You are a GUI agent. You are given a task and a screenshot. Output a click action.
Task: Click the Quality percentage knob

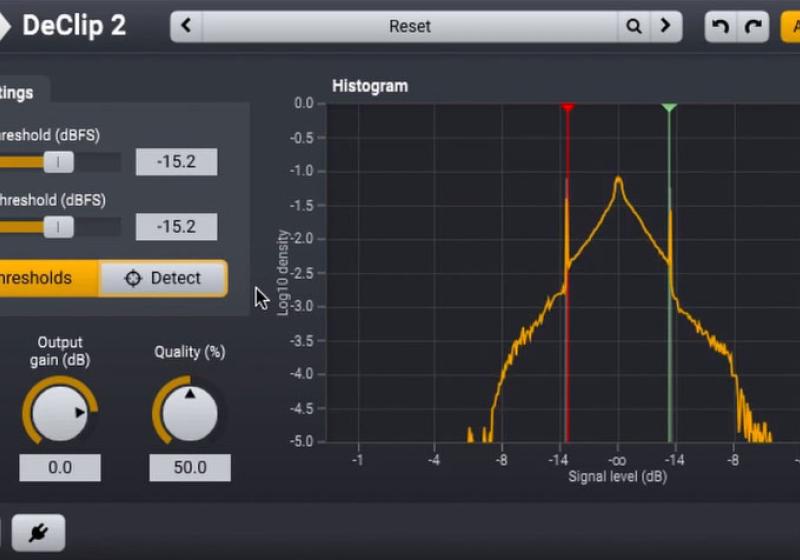point(189,412)
